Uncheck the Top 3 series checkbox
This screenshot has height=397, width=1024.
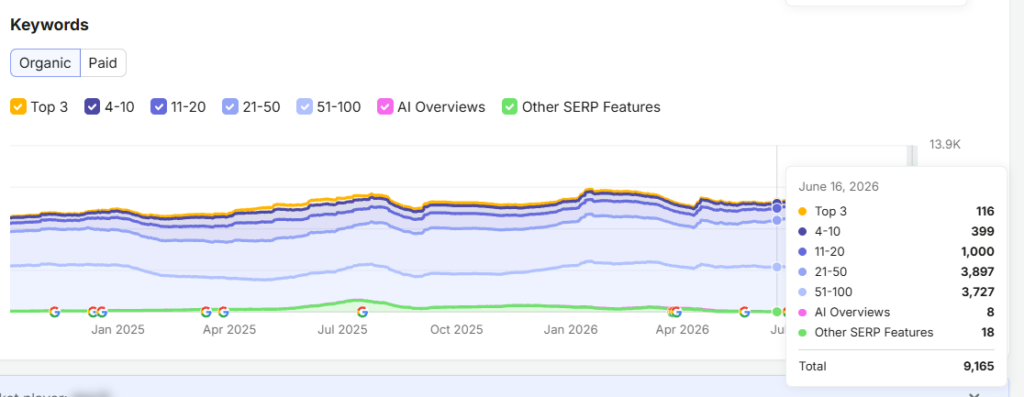coord(18,106)
